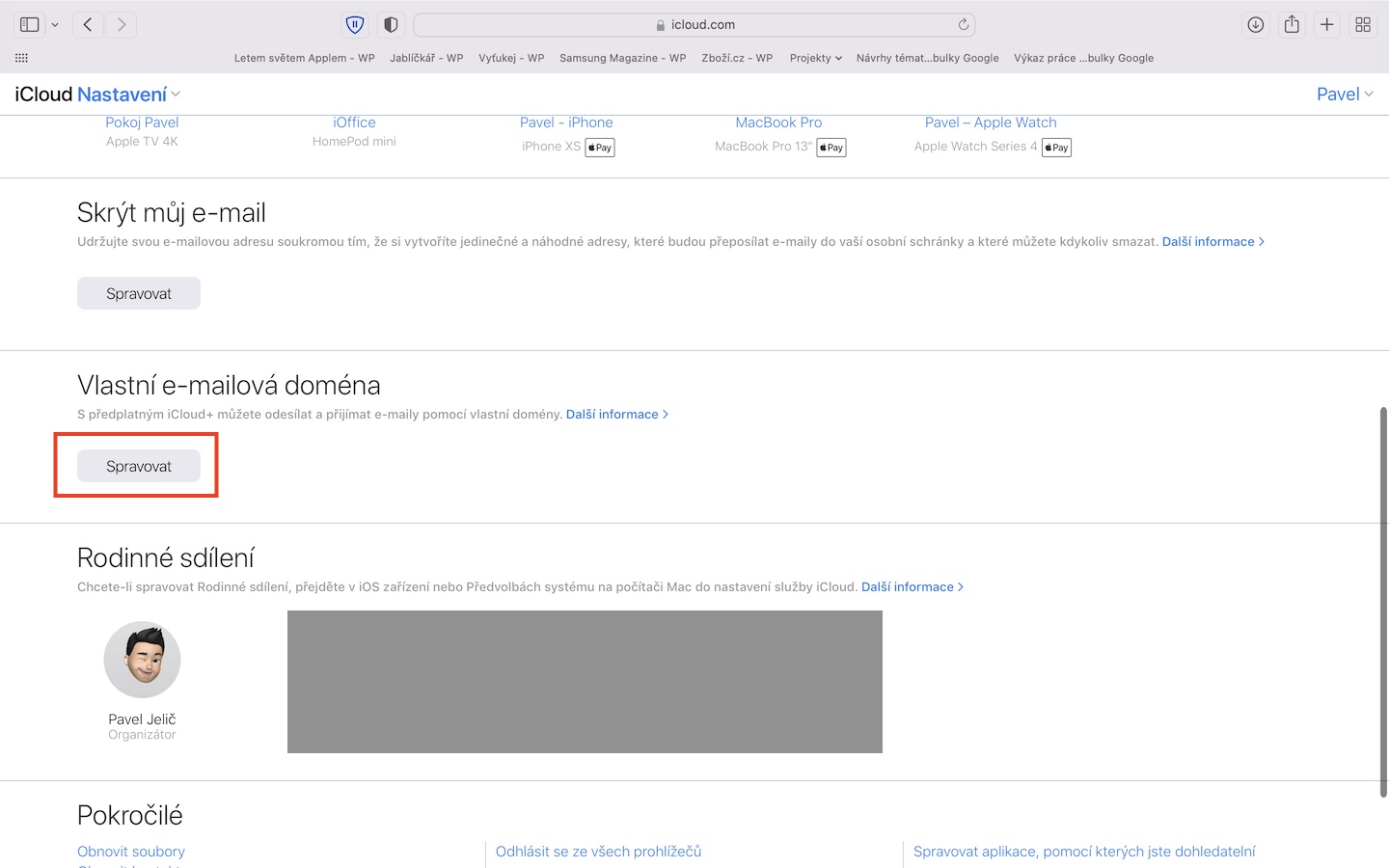This screenshot has height=868, width=1389.
Task: Select the Pavel - iPhone device
Action: coord(566,122)
